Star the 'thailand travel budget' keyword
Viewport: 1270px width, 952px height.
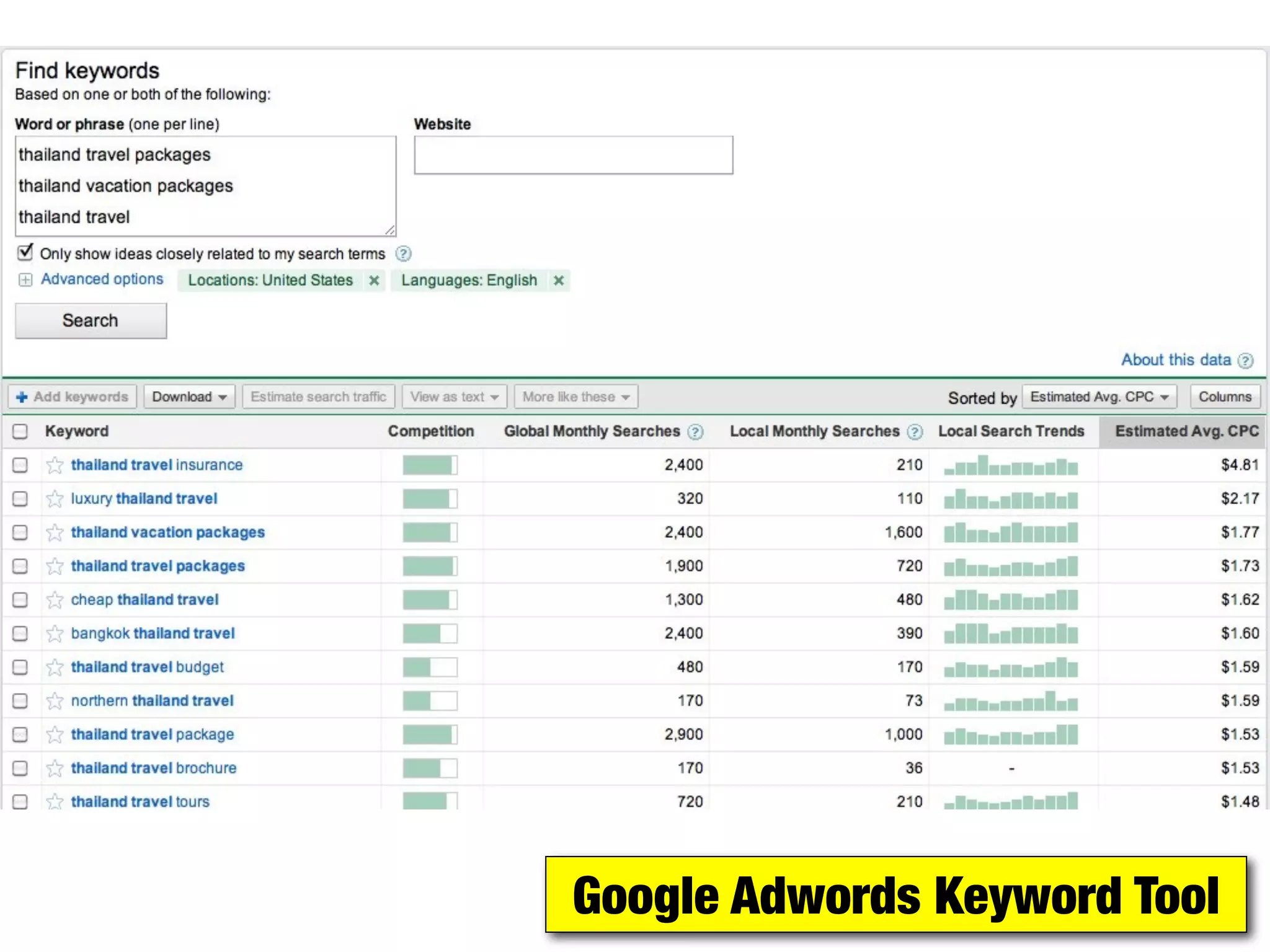pyautogui.click(x=55, y=667)
